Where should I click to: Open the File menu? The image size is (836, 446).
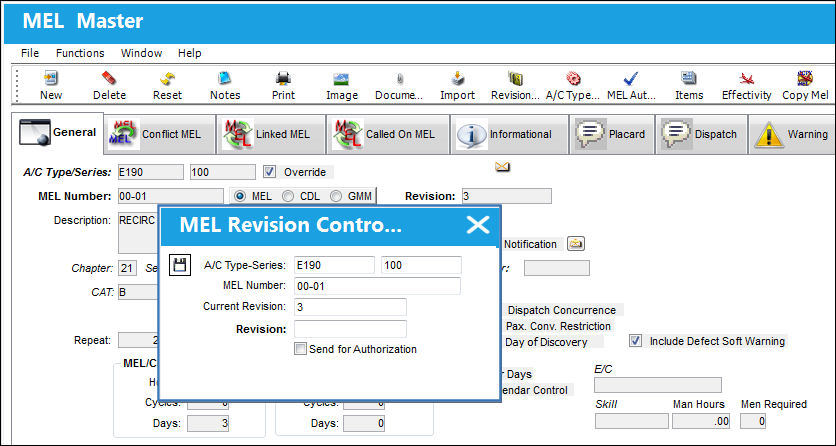point(30,53)
